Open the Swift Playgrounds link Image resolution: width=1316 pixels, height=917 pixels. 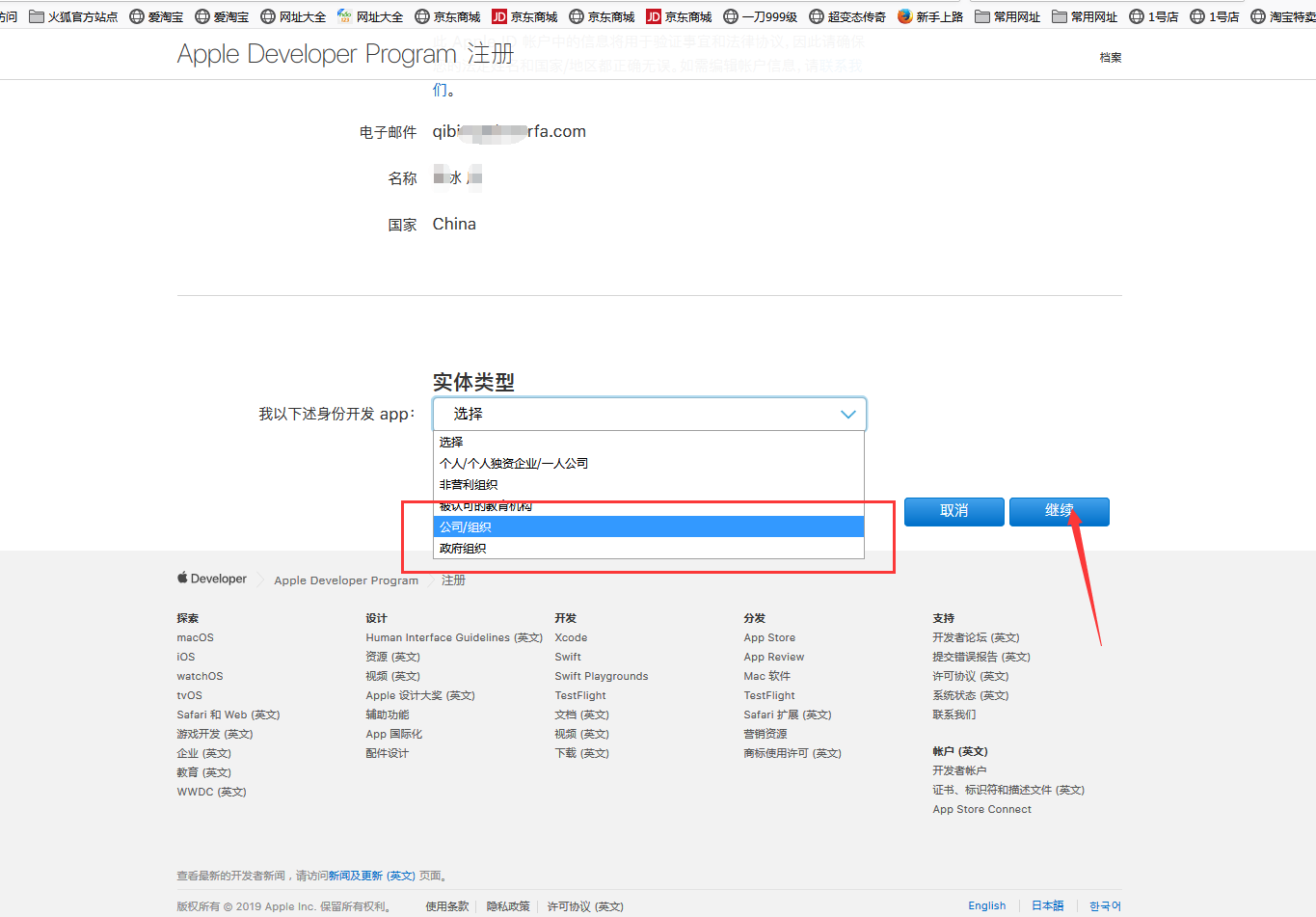[601, 676]
